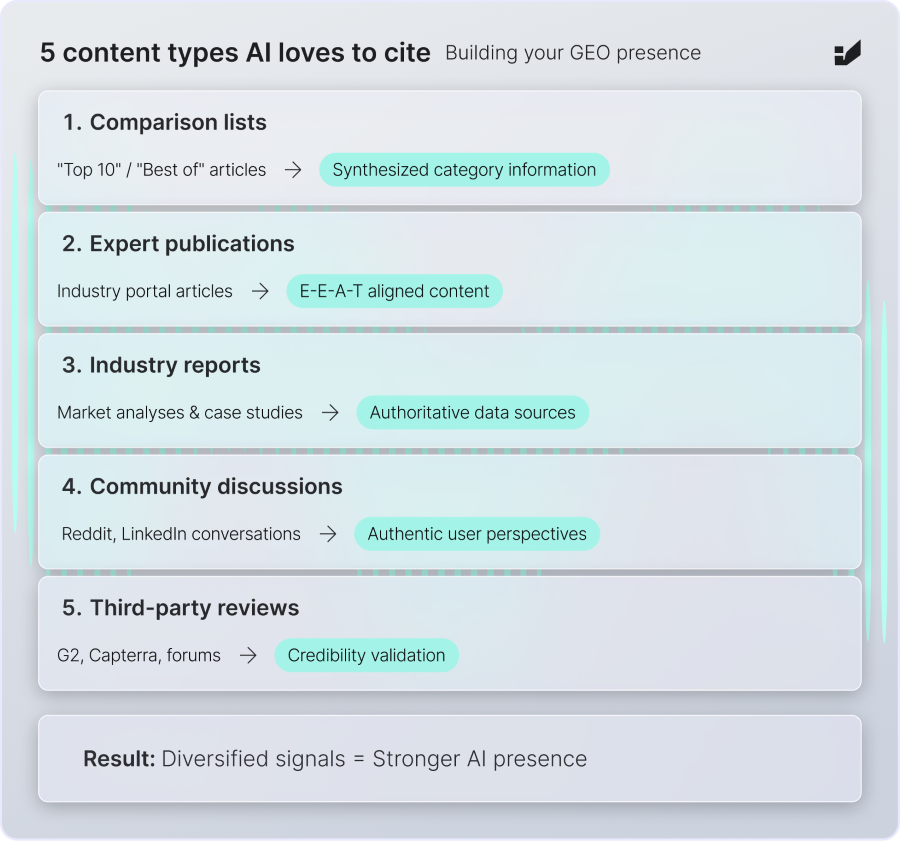The image size is (900, 841).
Task: Click the "Top 10" / "Best of" articles text
Action: [162, 170]
